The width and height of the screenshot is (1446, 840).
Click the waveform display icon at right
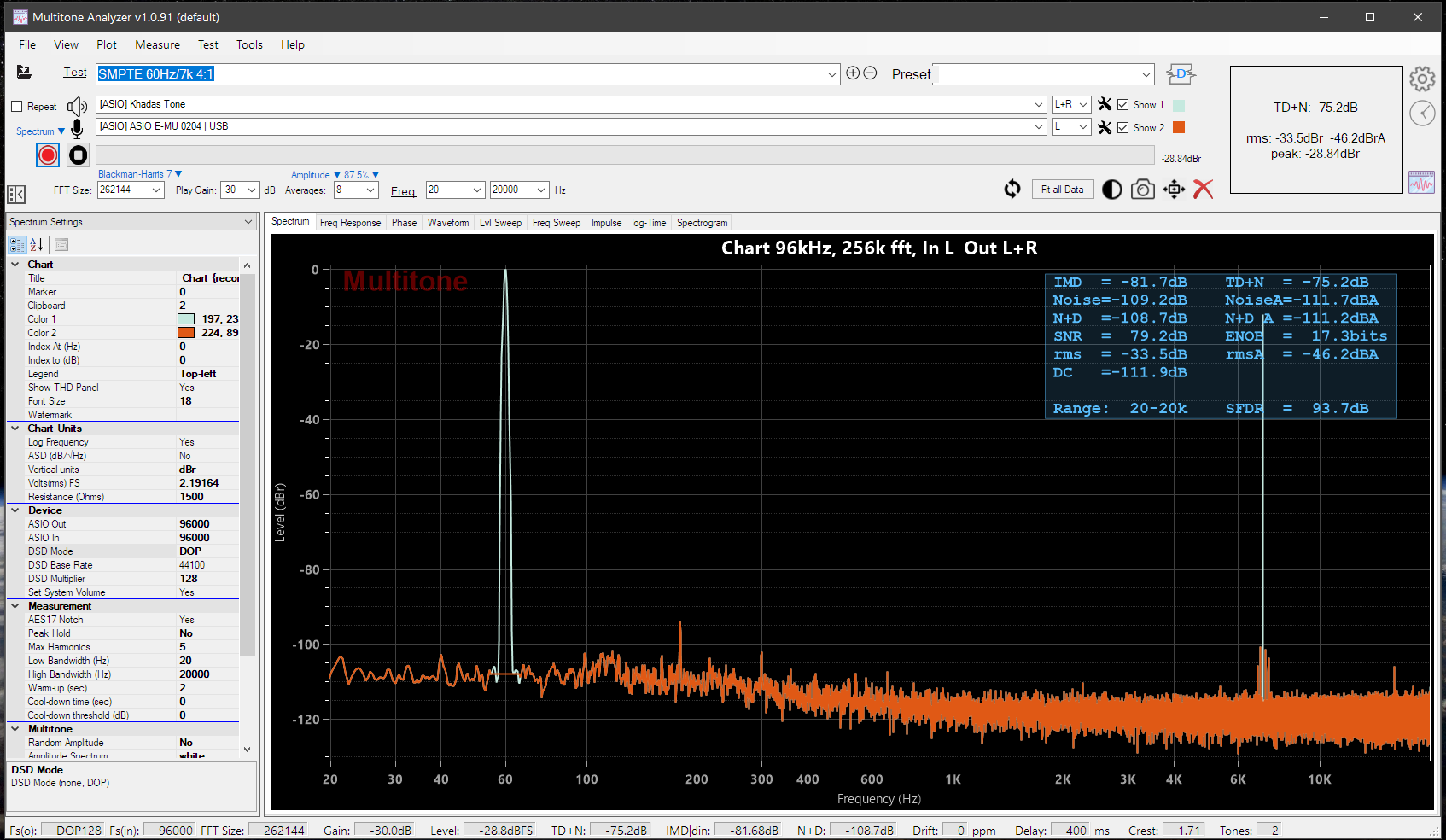(1421, 182)
